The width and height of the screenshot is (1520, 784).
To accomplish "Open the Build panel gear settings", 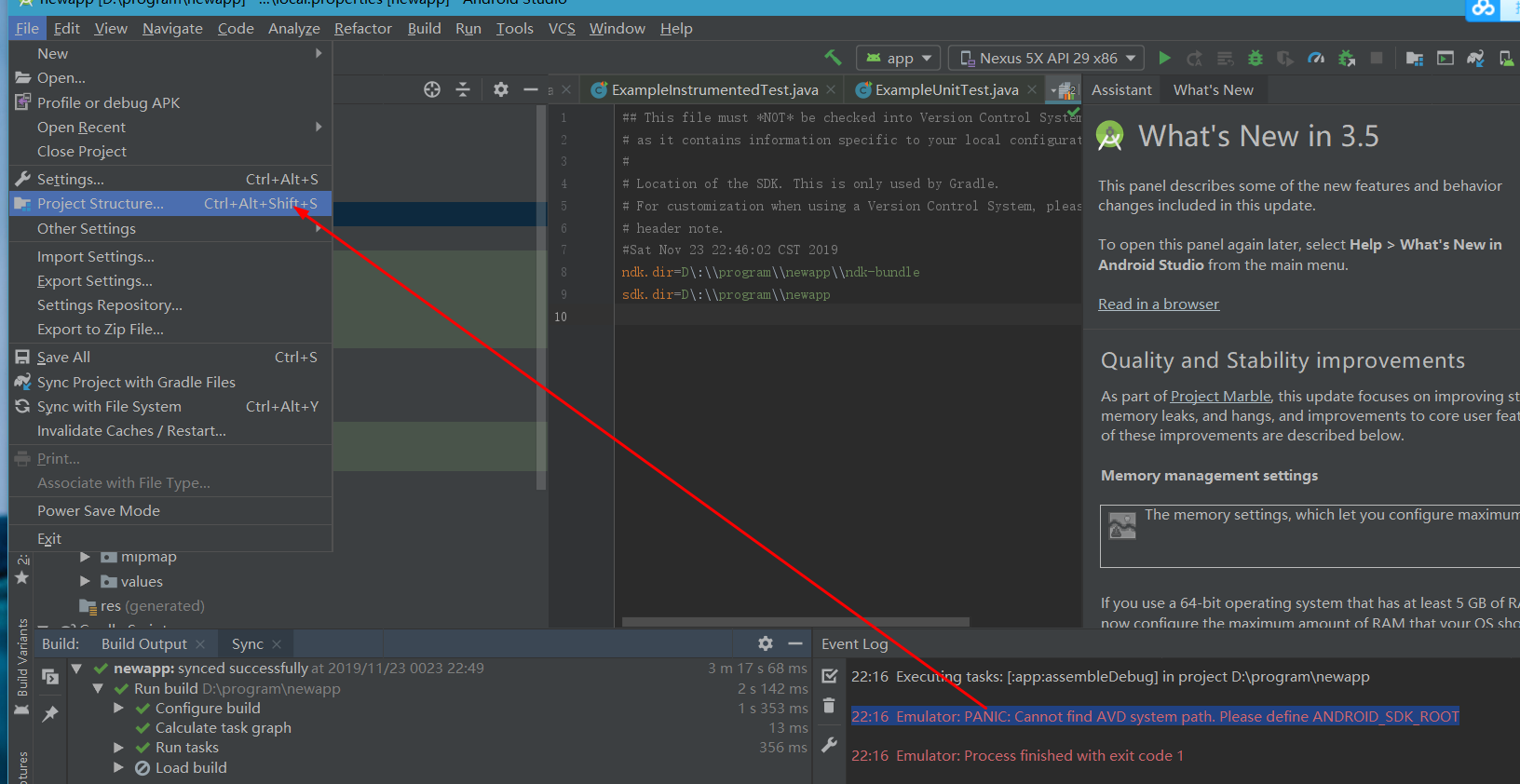I will click(766, 643).
